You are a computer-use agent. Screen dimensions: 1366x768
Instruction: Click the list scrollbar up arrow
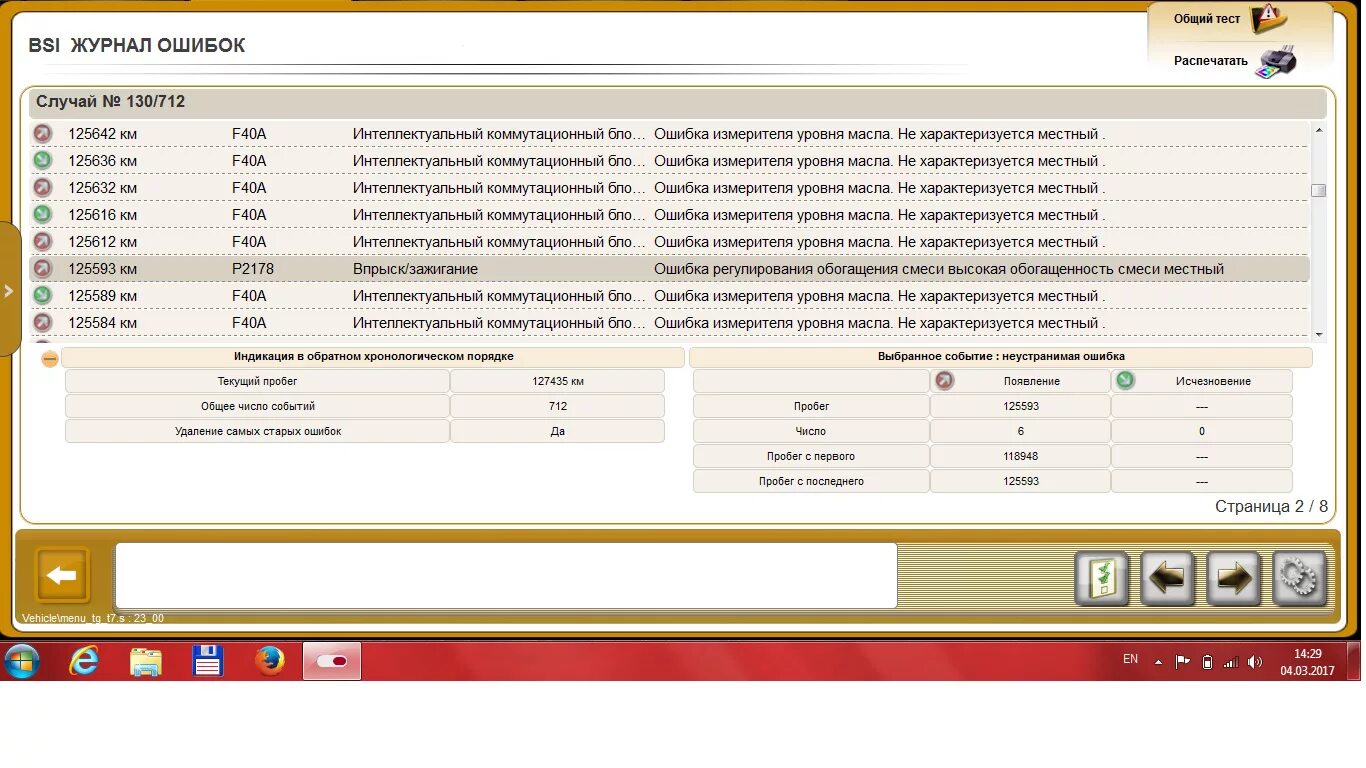(x=1319, y=130)
